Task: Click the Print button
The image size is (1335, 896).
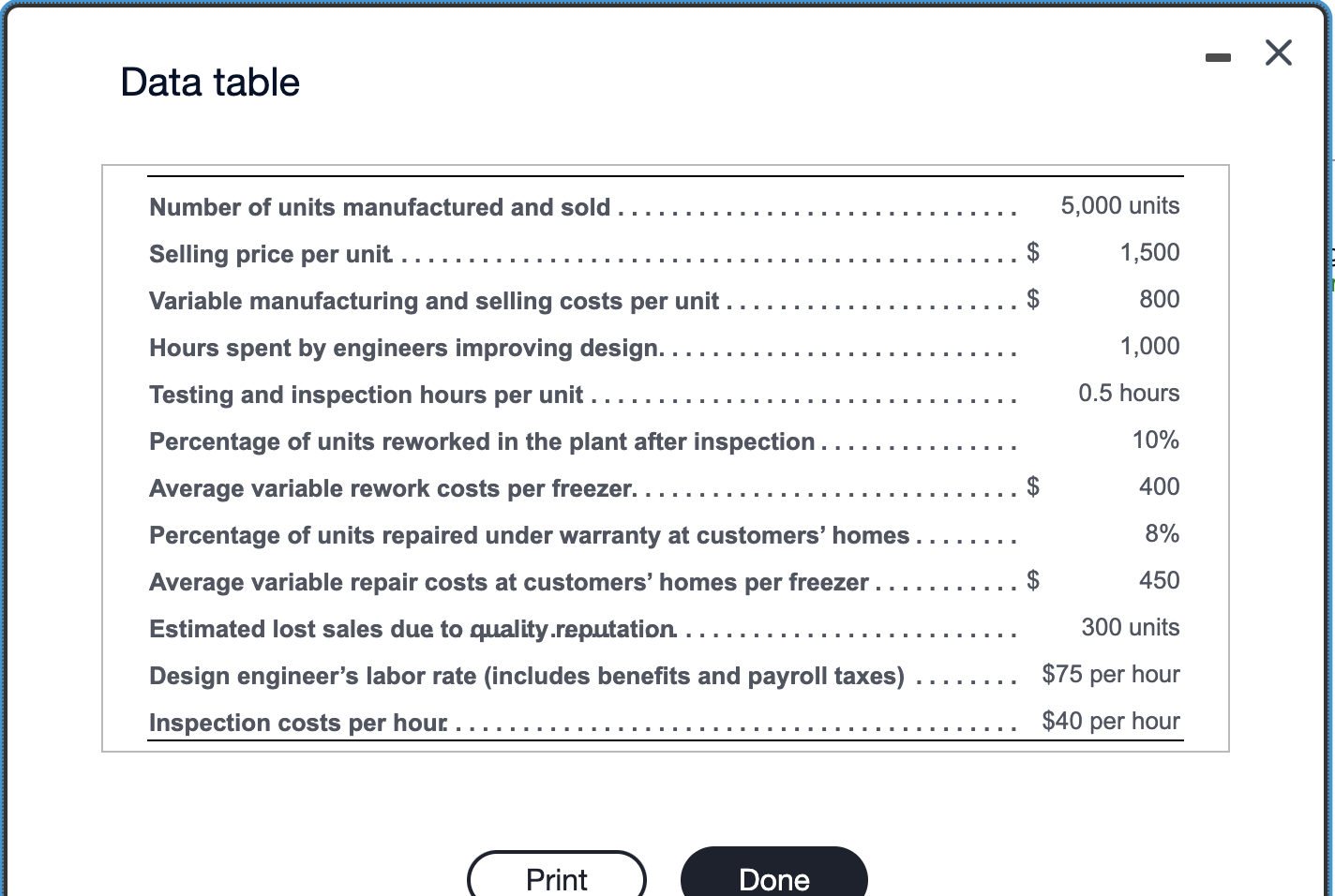Action: [555, 878]
